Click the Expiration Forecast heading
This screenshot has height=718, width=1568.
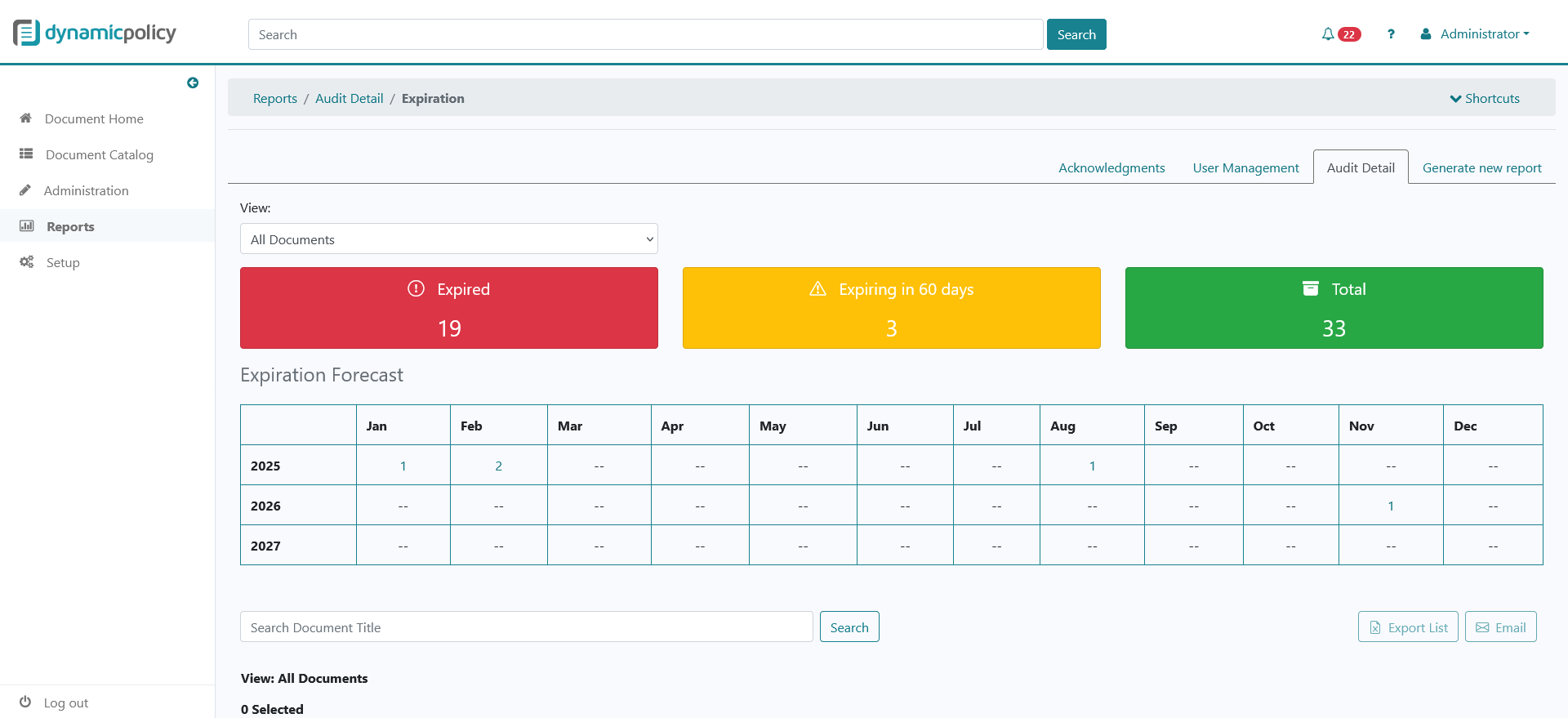322,375
